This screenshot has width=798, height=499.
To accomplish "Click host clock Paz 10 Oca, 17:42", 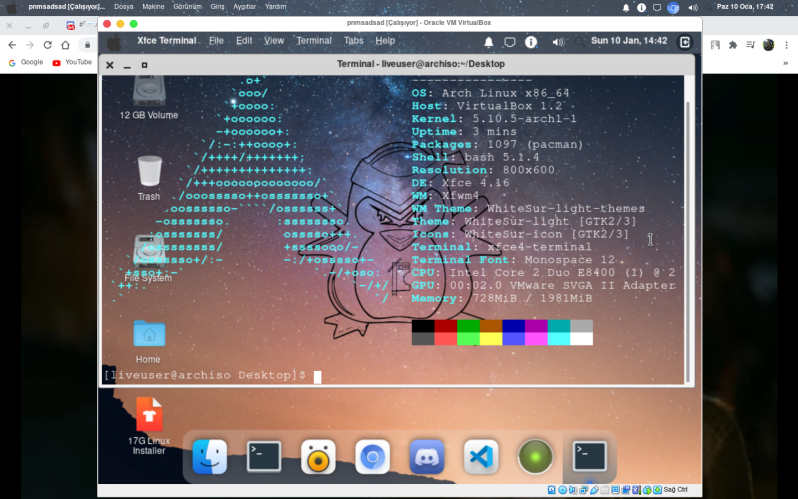I will (x=745, y=7).
